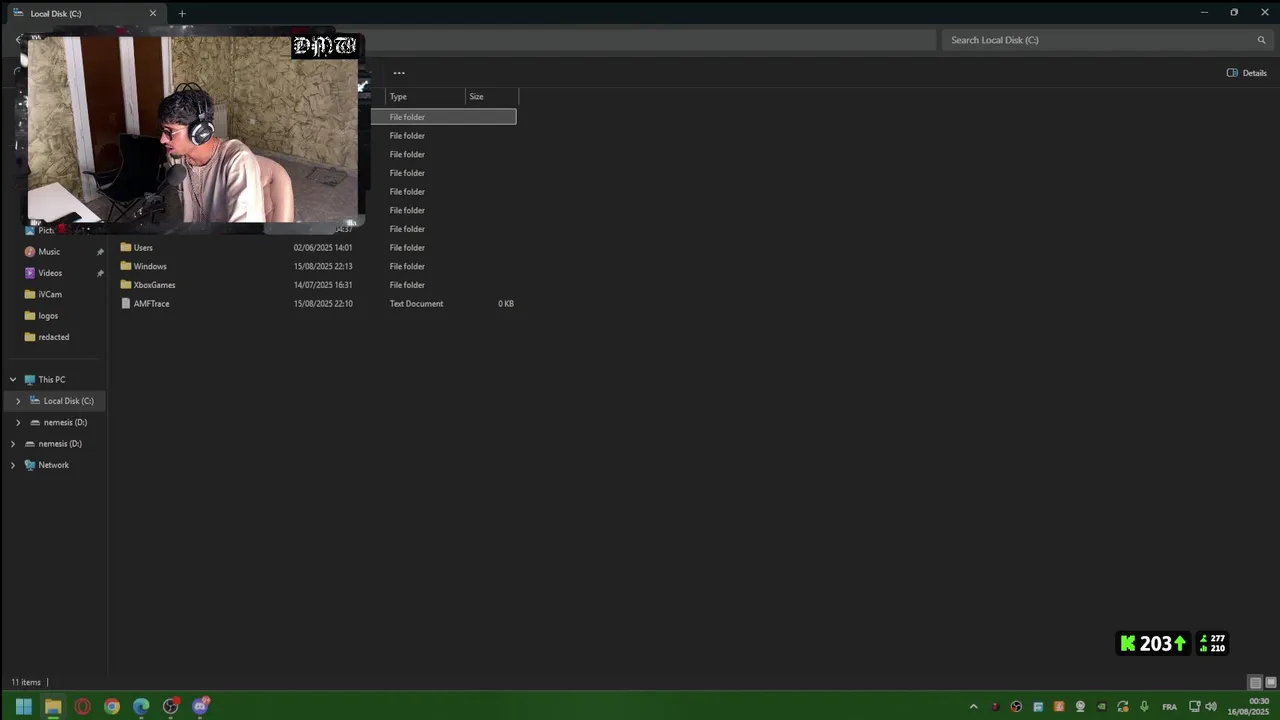Screen dimensions: 1280x720
Task: Launch Opera from the taskbar
Action: (x=83, y=707)
